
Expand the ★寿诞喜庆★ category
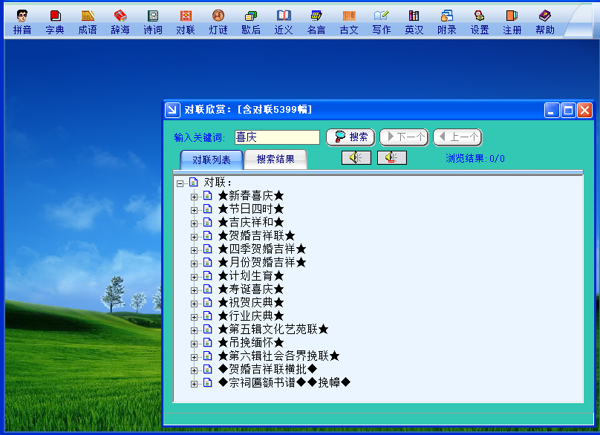194,289
